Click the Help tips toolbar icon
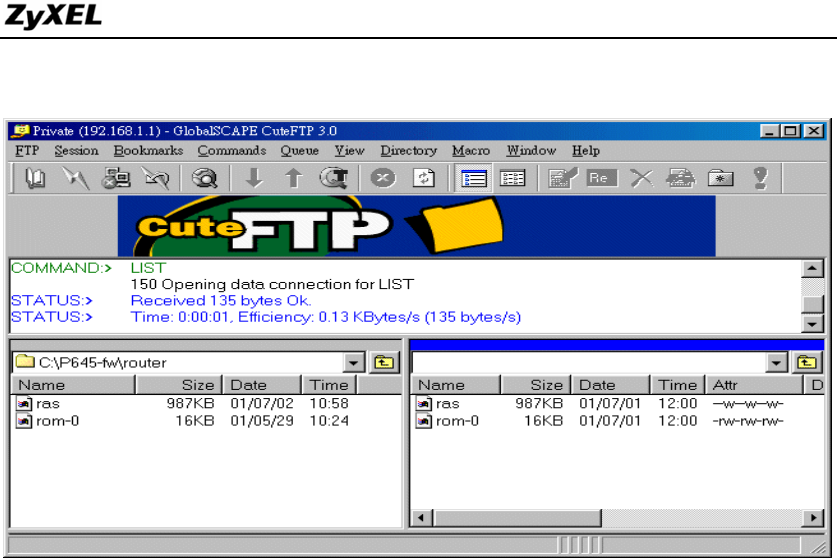The width and height of the screenshot is (837, 558). pos(760,178)
